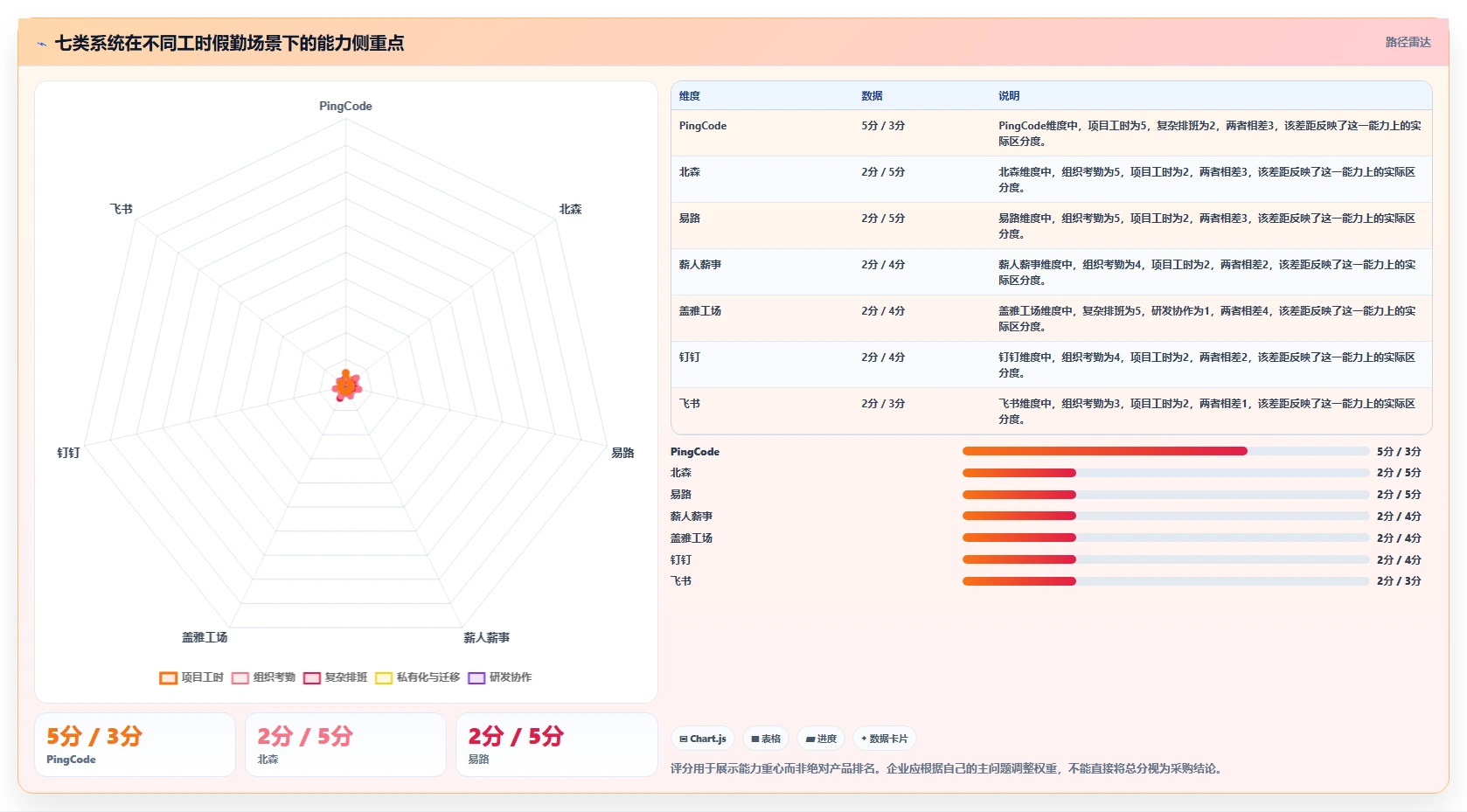Click the 易路 progress bar

tap(1165, 495)
